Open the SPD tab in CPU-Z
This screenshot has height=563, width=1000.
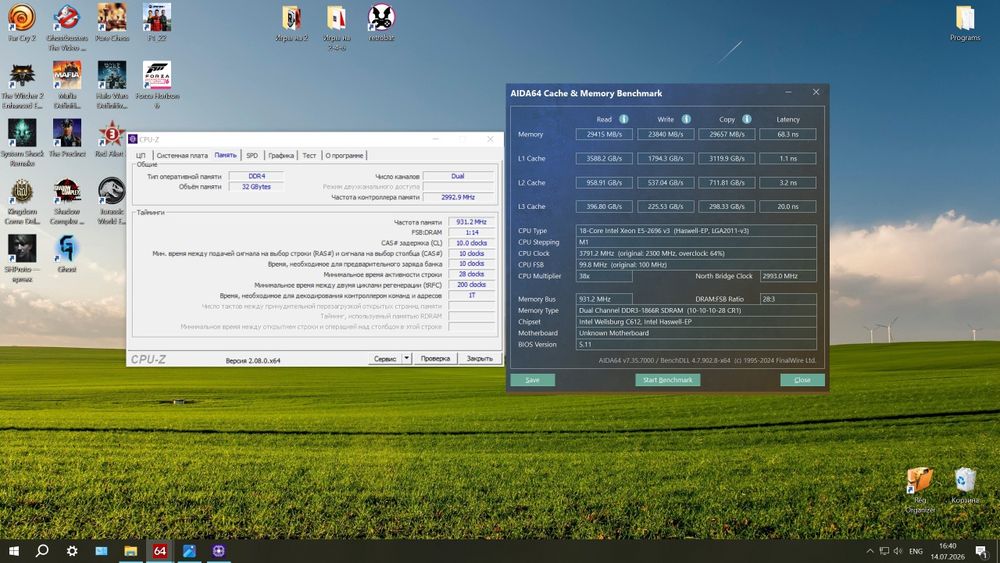[x=252, y=155]
